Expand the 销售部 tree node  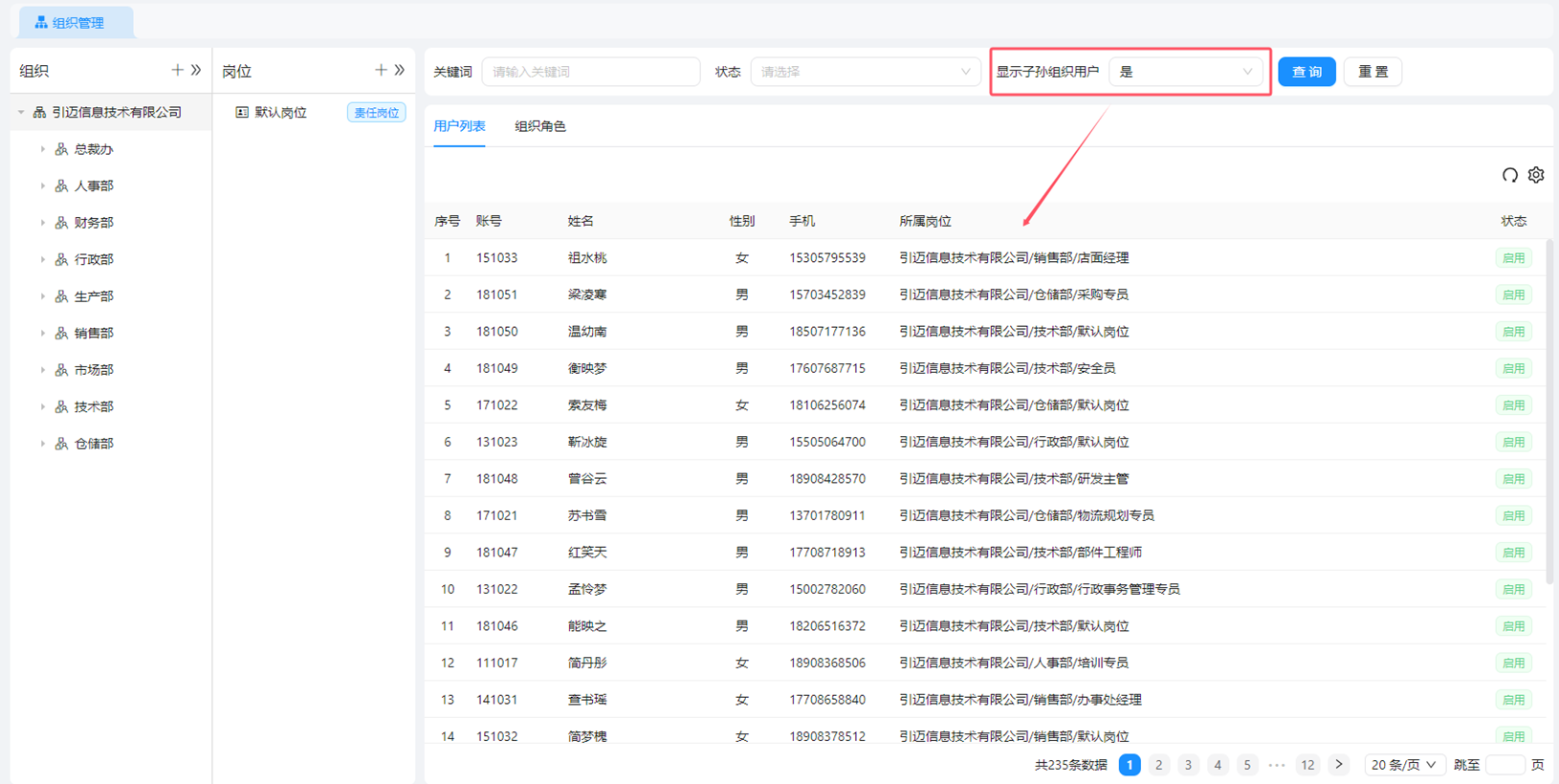(42, 334)
